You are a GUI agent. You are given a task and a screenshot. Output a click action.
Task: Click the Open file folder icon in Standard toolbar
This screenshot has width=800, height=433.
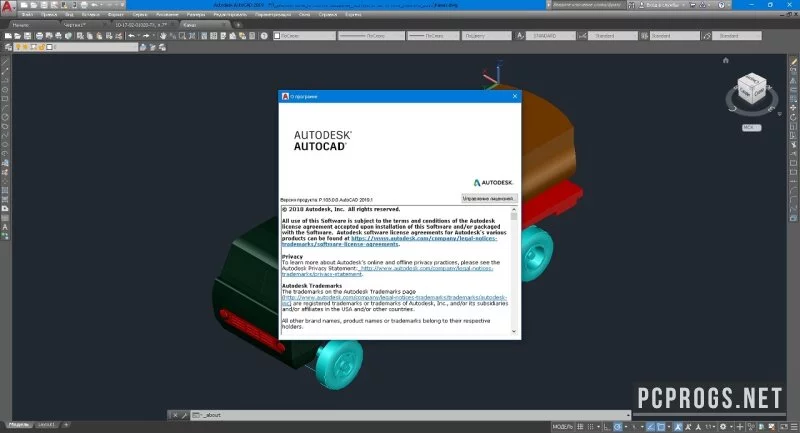click(x=18, y=36)
